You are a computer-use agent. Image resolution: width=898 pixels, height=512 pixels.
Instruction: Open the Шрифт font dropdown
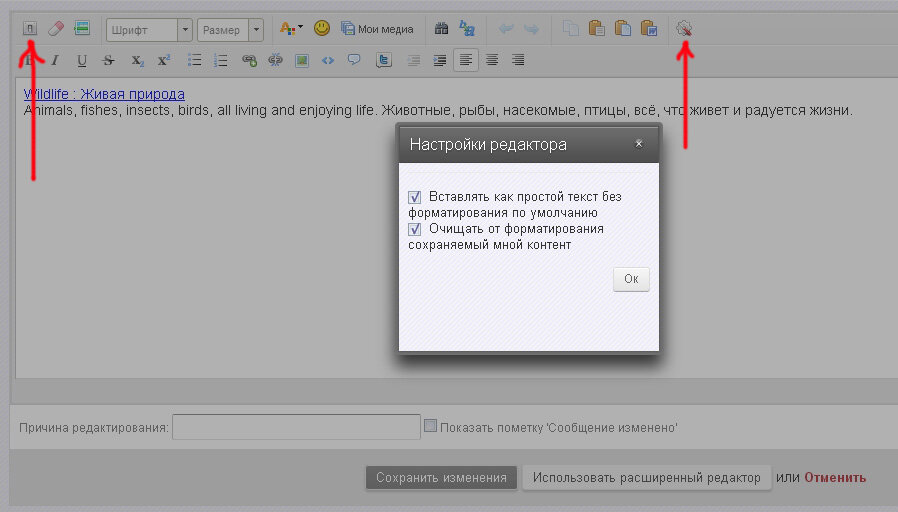pyautogui.click(x=148, y=30)
